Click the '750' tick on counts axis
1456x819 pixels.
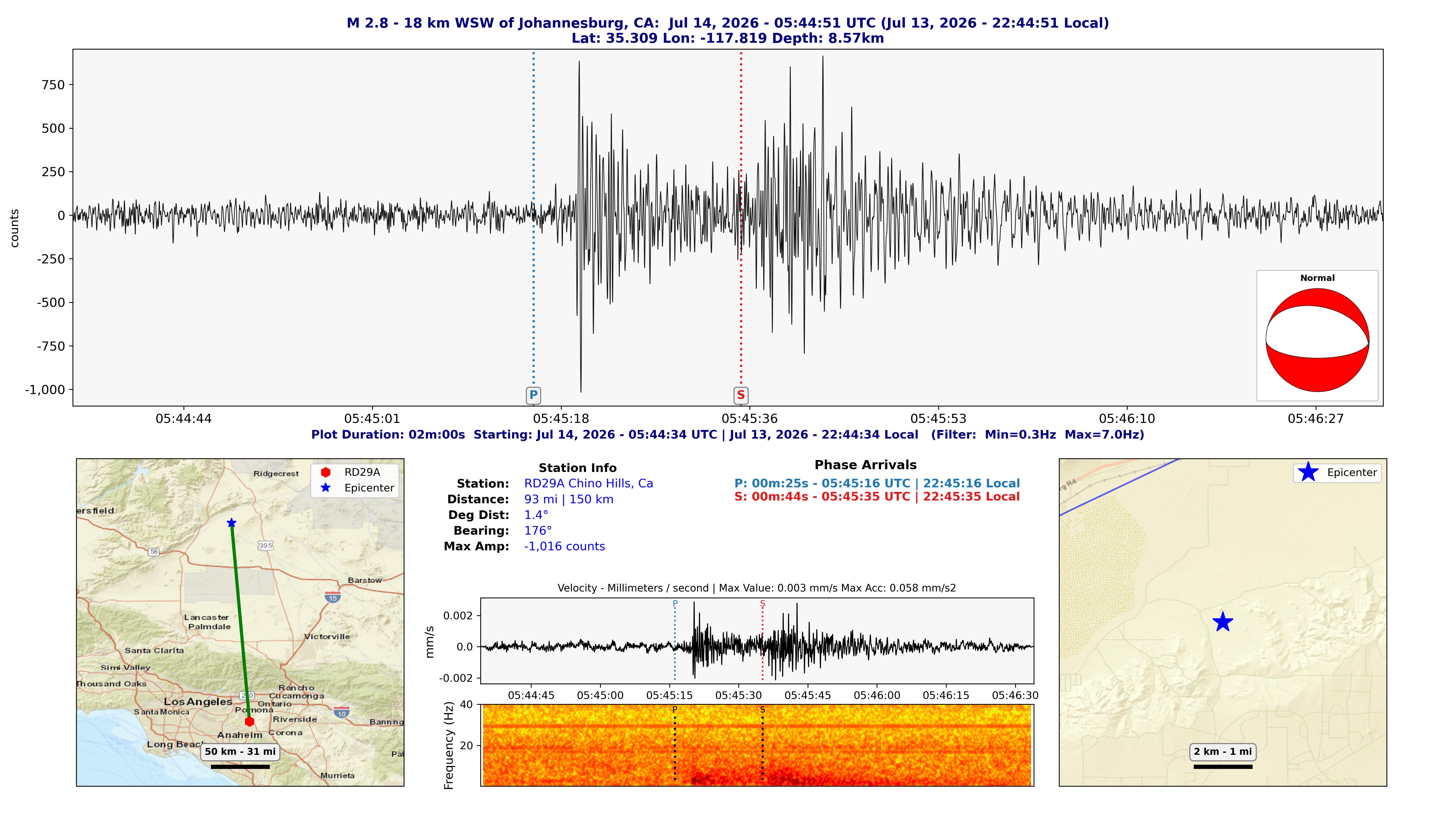54,85
